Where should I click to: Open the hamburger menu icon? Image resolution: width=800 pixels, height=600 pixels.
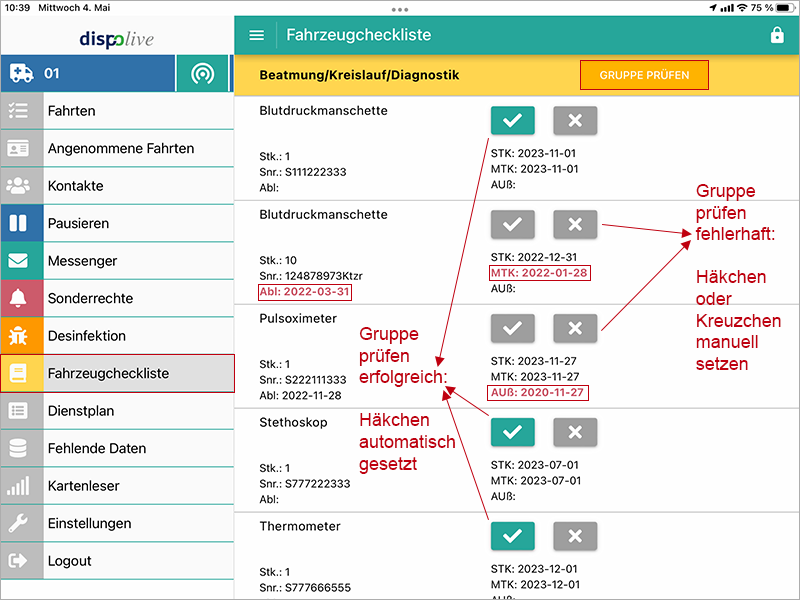tap(256, 35)
